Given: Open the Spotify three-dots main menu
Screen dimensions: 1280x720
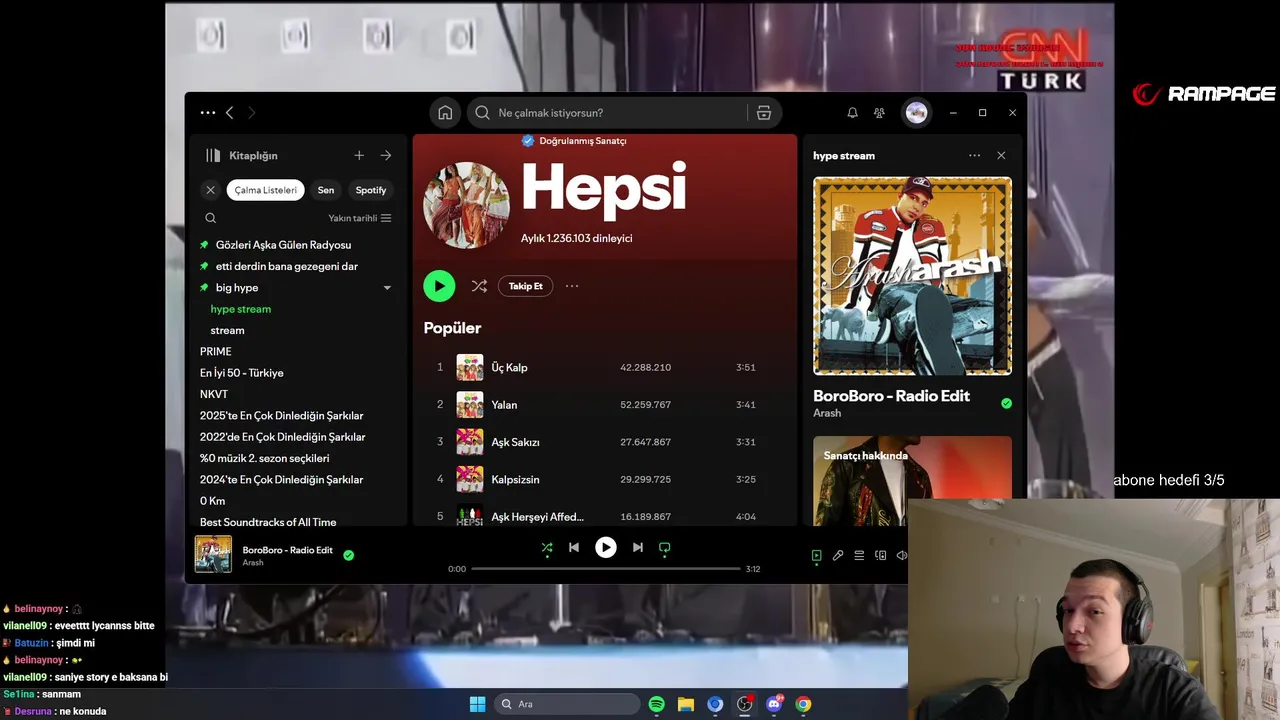Looking at the screenshot, I should [207, 113].
